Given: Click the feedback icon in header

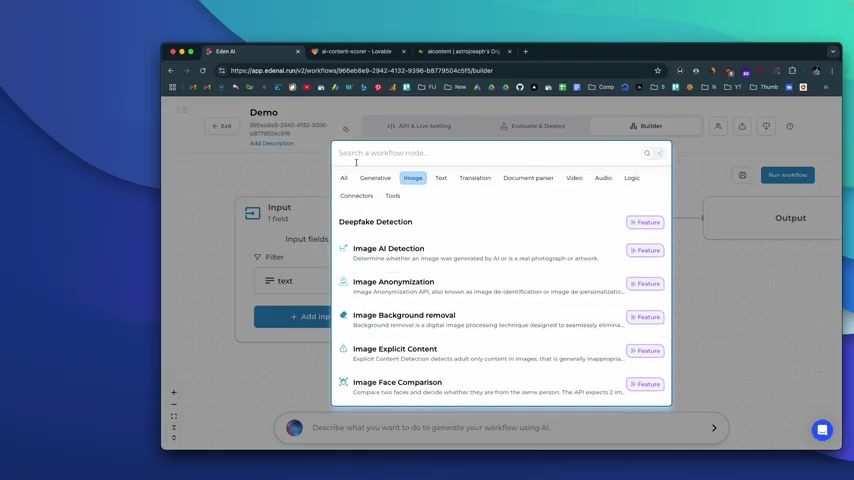Looking at the screenshot, I should (766, 126).
